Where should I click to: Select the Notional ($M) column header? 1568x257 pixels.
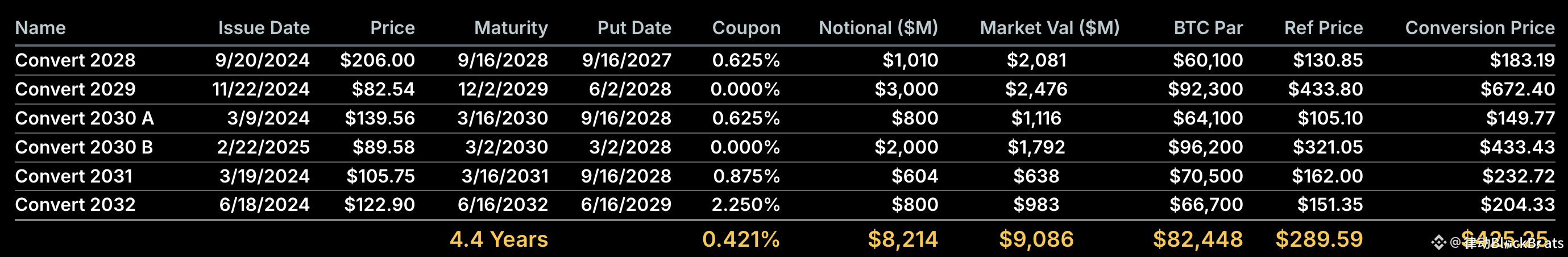click(x=878, y=28)
